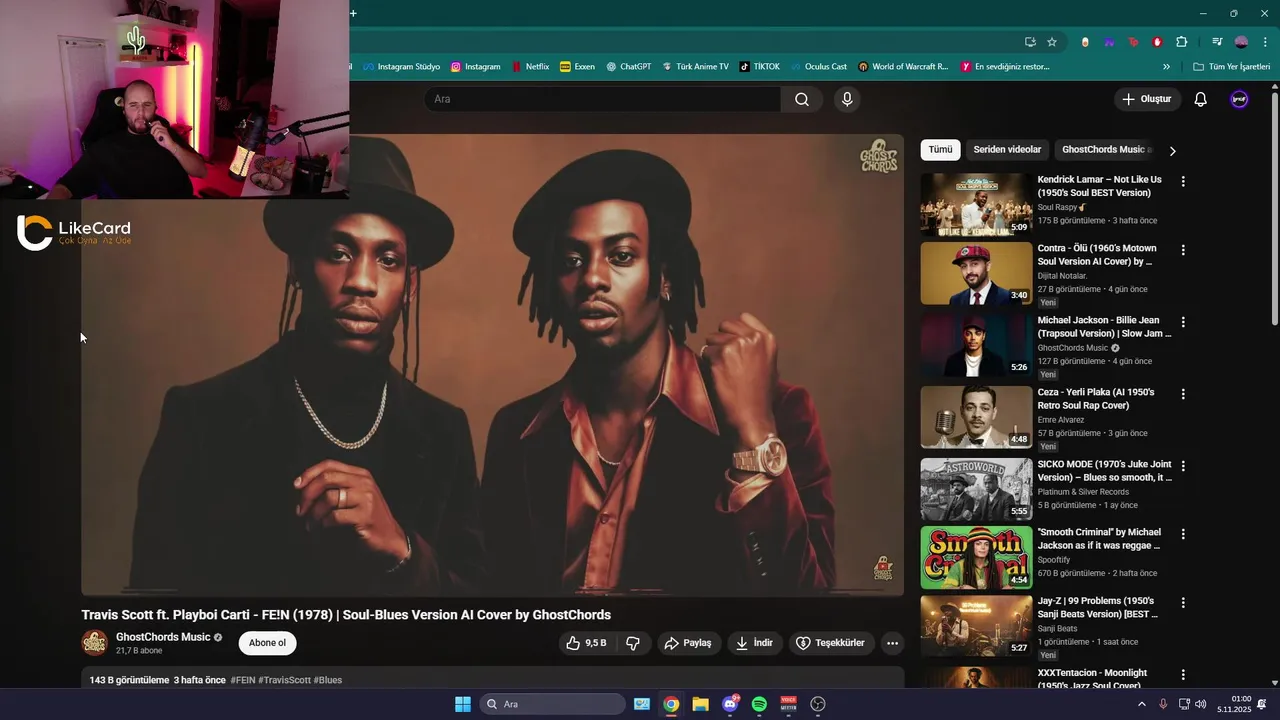Open YouTube notifications bell

click(x=1200, y=99)
